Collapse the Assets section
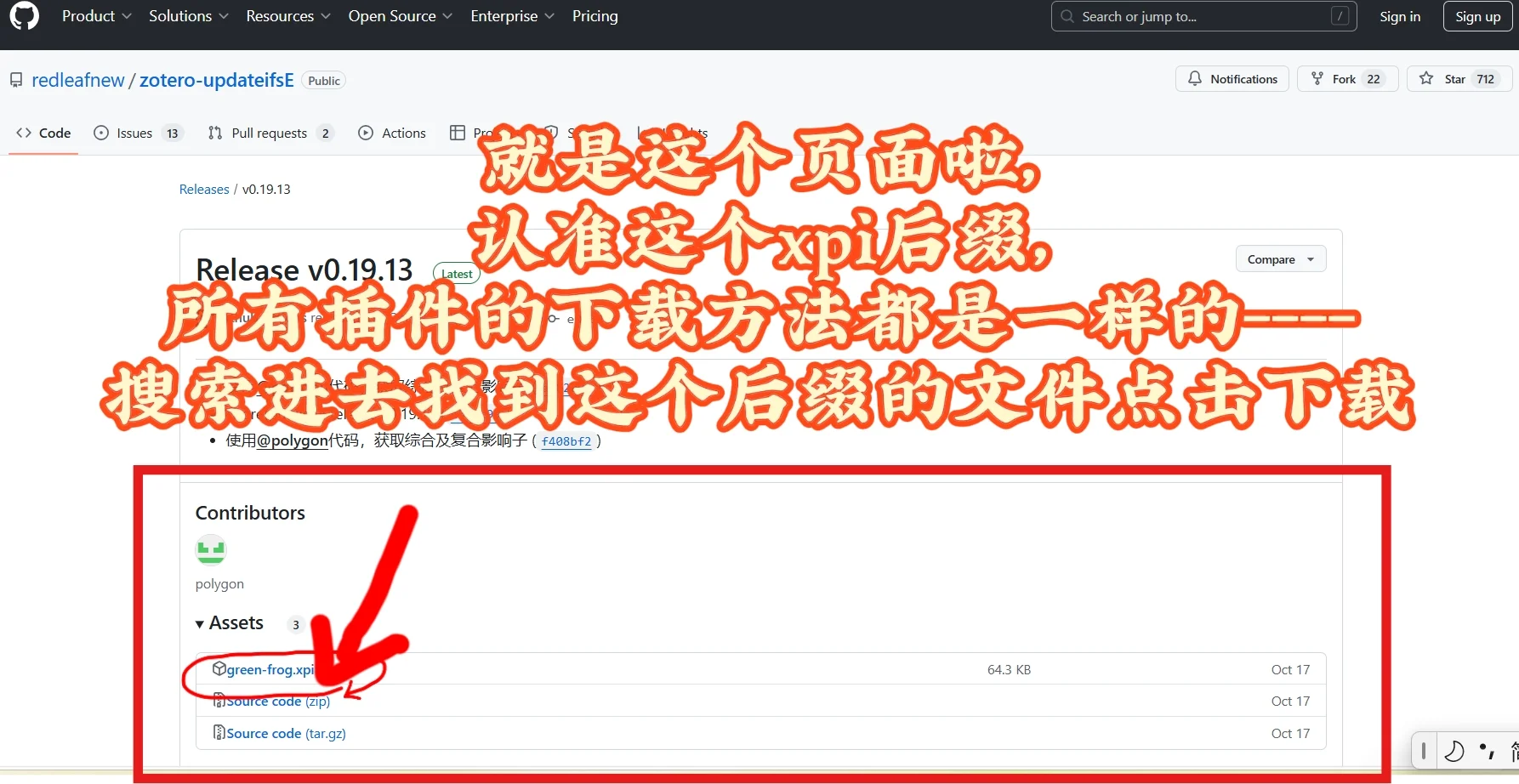Viewport: 1519px width, 784px height. click(x=200, y=622)
